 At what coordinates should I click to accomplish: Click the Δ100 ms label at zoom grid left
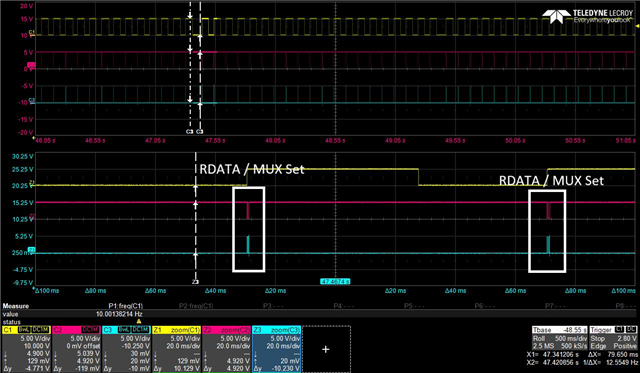coord(47,291)
